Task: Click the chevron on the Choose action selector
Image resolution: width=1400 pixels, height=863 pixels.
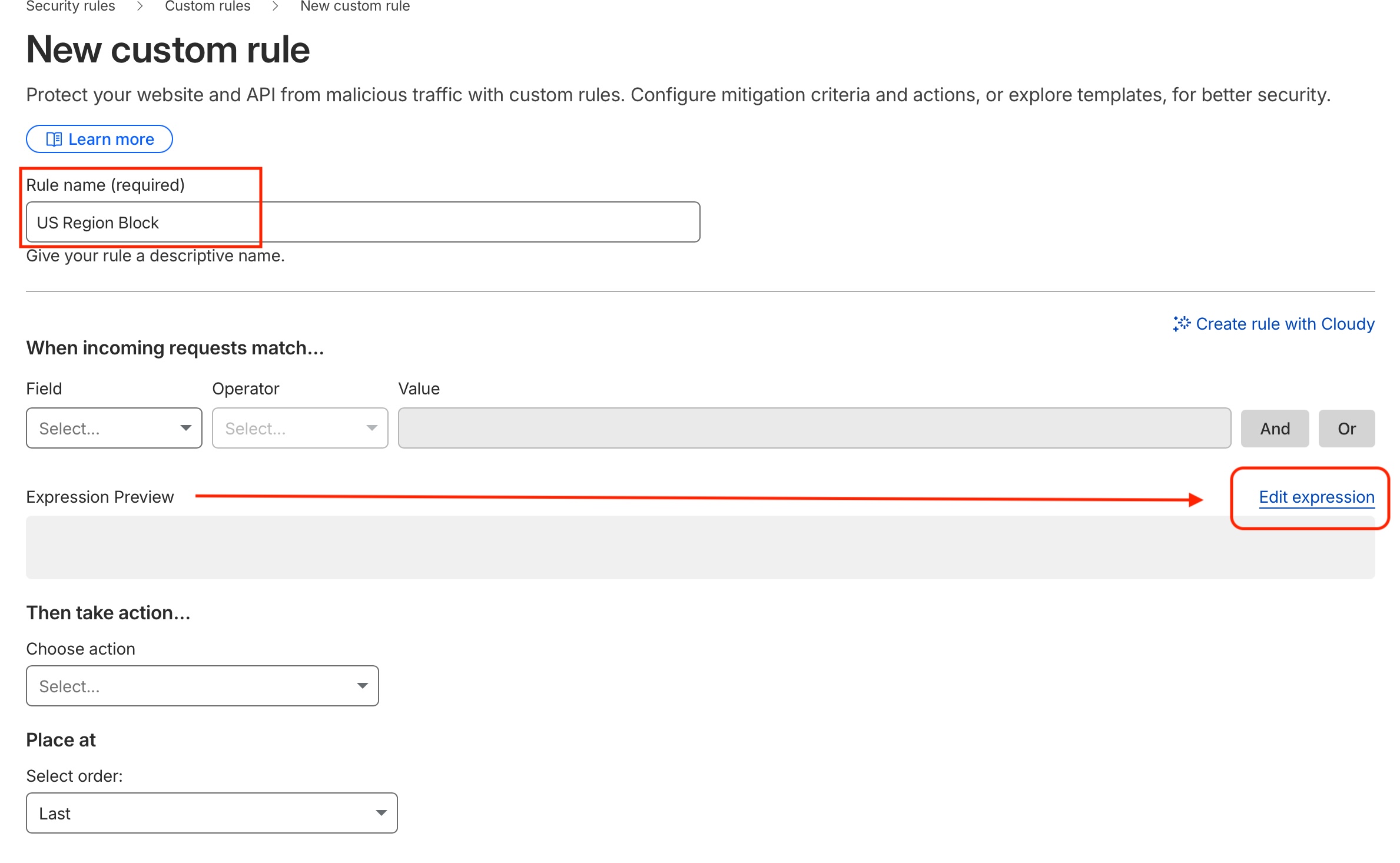Action: point(363,685)
